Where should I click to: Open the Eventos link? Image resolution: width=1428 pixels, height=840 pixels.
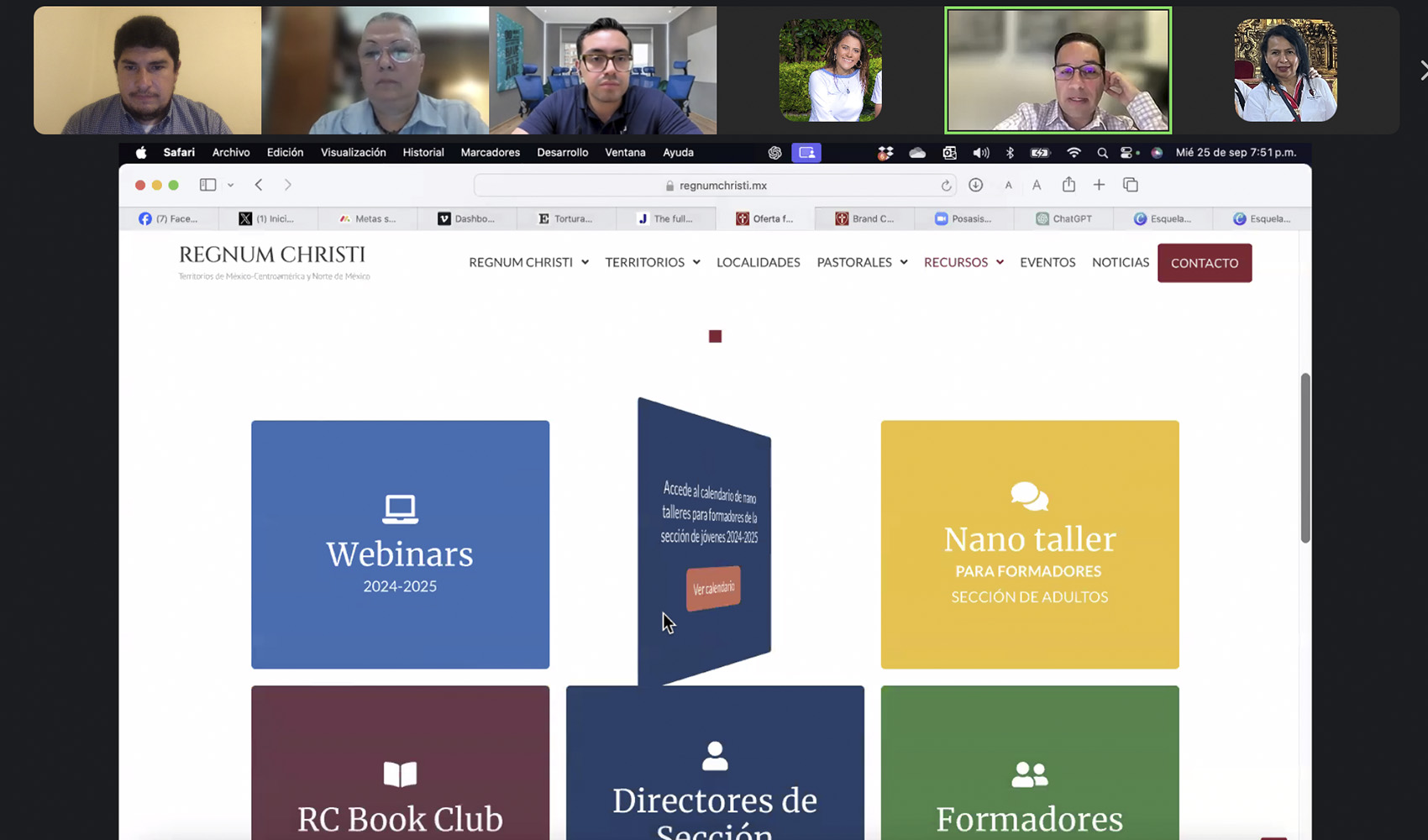point(1047,262)
